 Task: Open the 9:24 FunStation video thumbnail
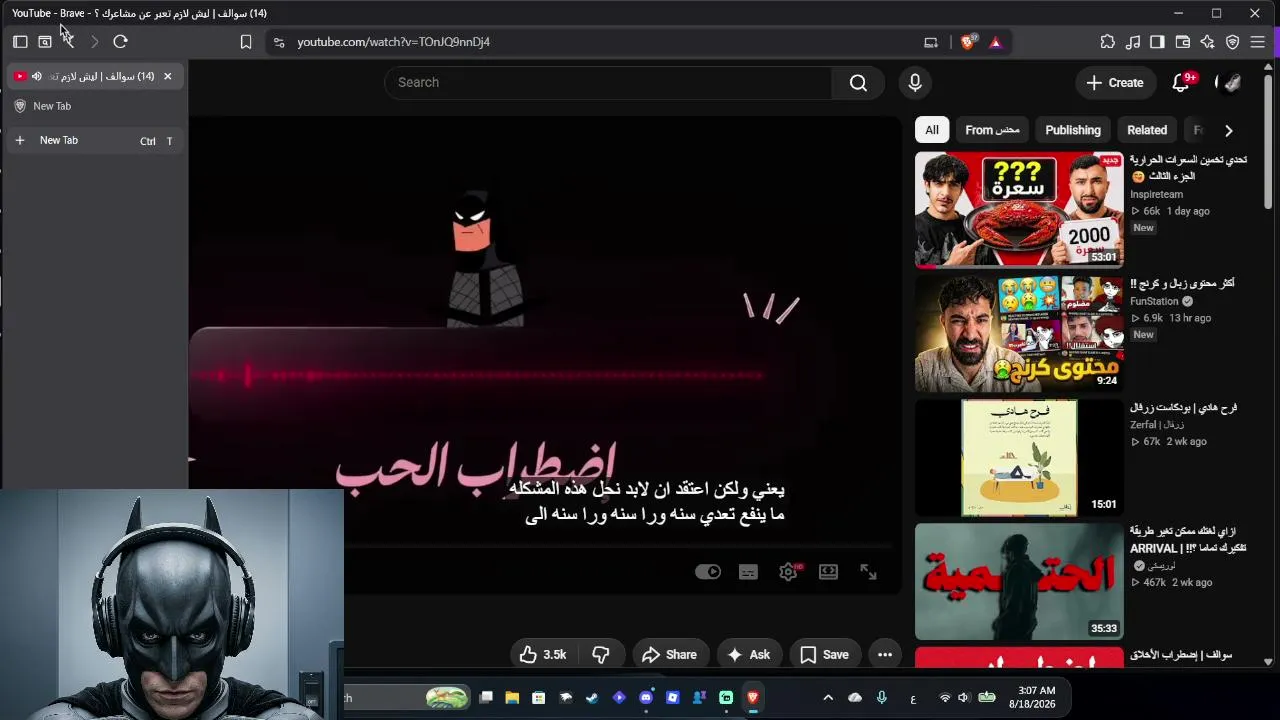click(1019, 334)
